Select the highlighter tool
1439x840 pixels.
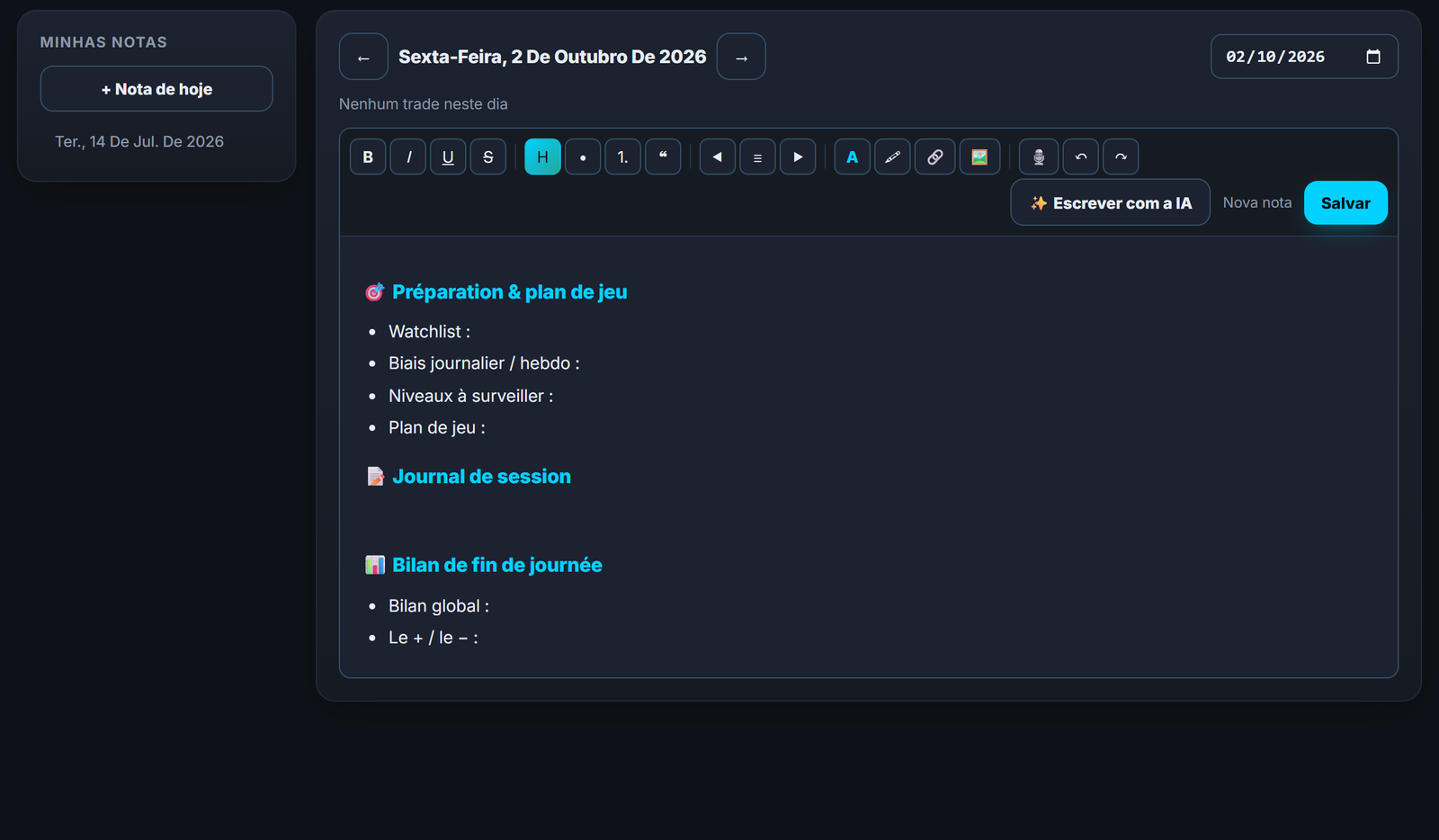click(892, 156)
